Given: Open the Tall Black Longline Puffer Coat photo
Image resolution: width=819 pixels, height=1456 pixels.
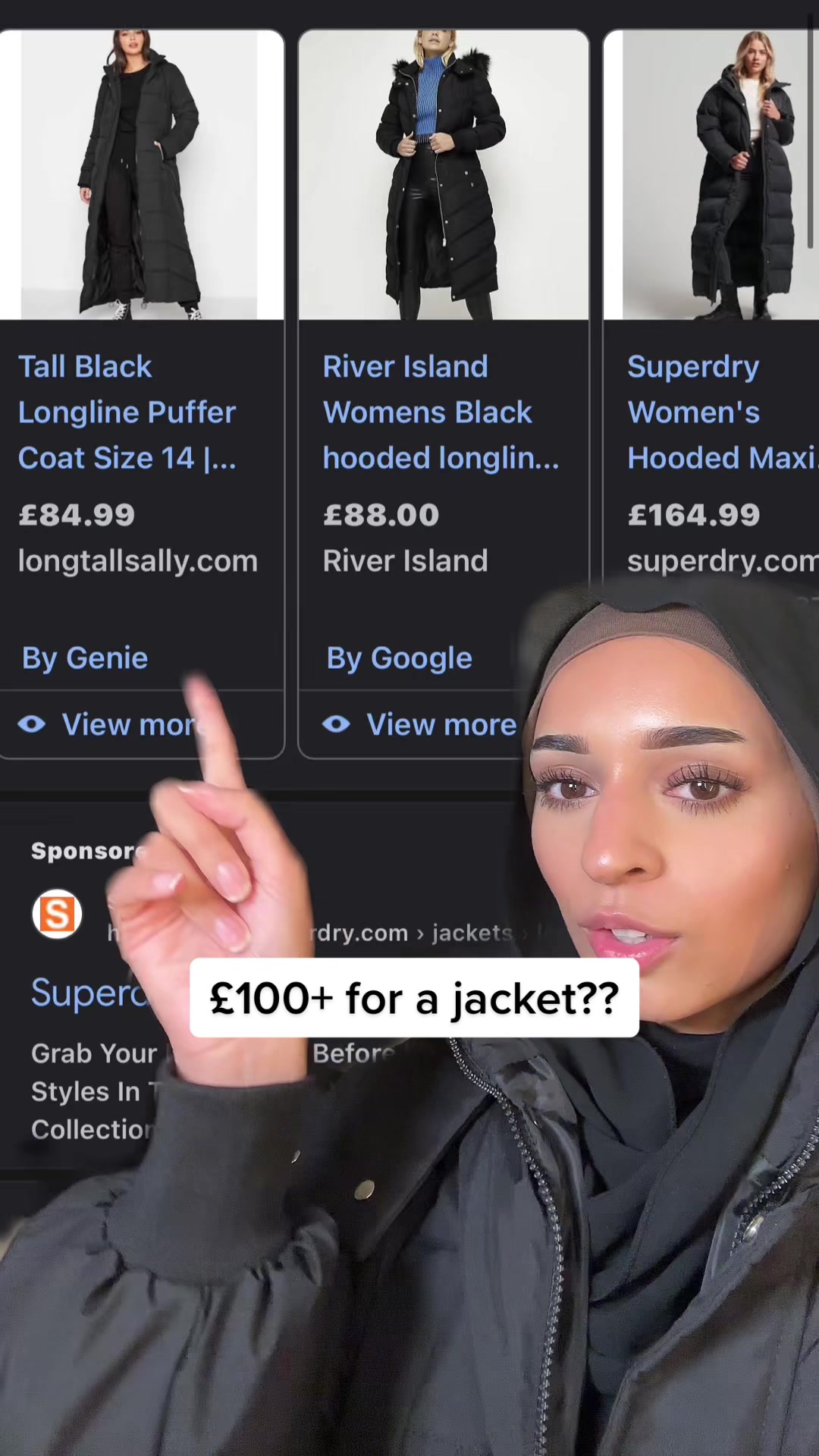Looking at the screenshot, I should (x=142, y=174).
